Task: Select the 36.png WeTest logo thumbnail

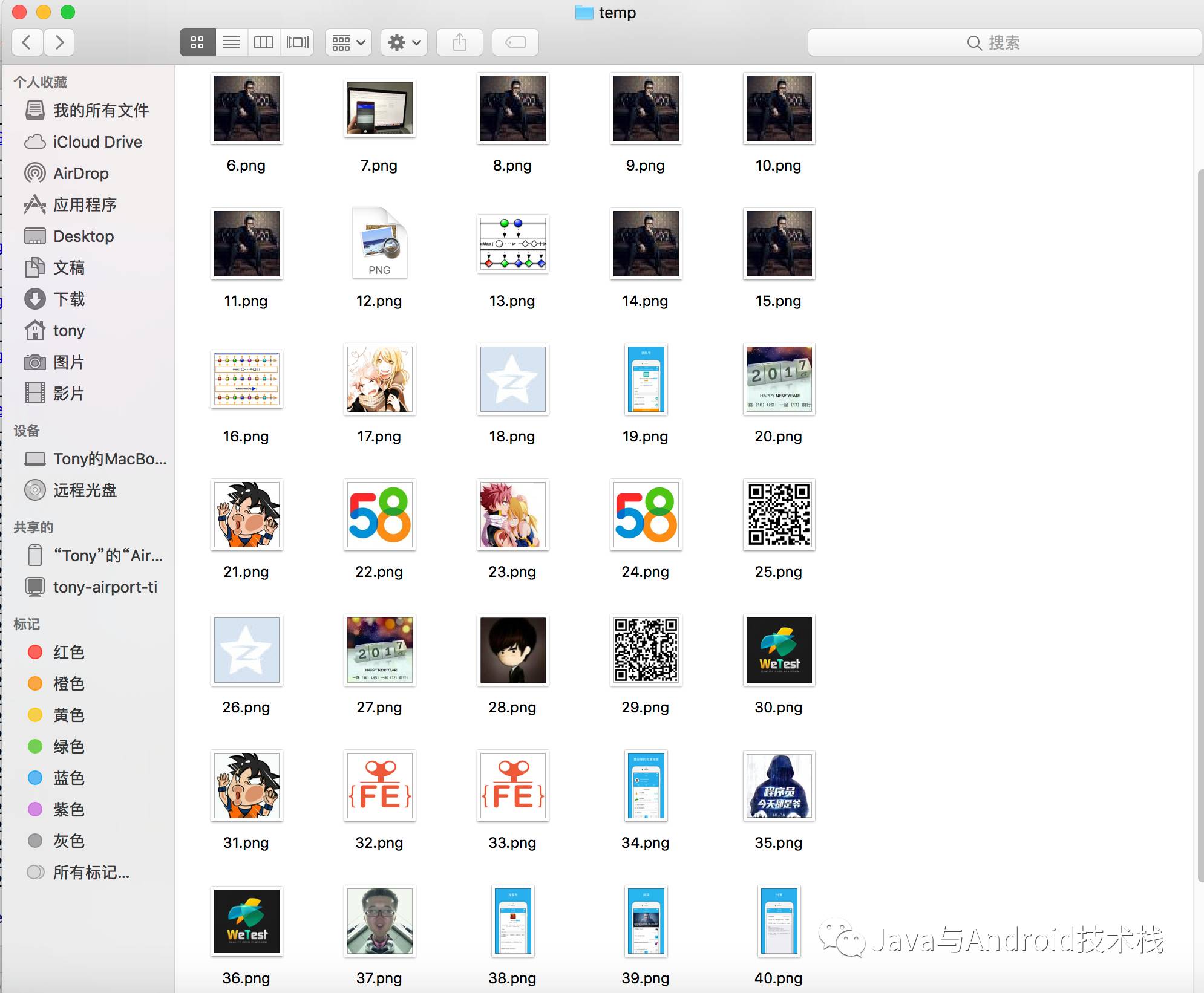Action: [247, 921]
